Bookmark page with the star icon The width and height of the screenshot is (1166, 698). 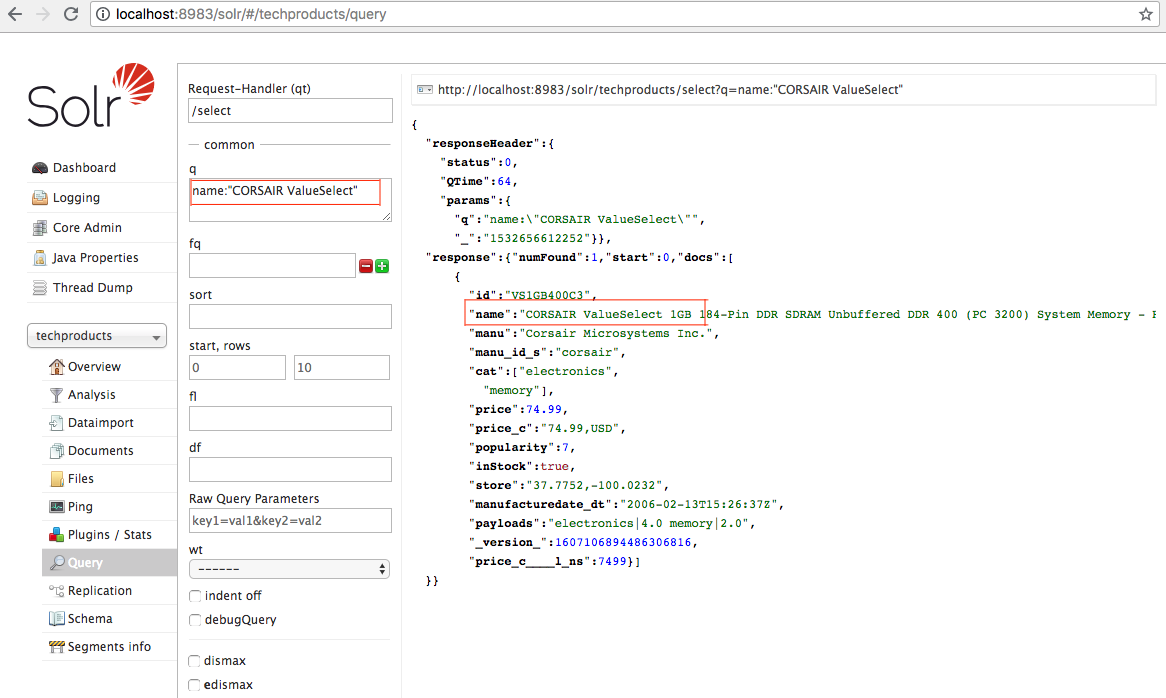coord(1146,14)
